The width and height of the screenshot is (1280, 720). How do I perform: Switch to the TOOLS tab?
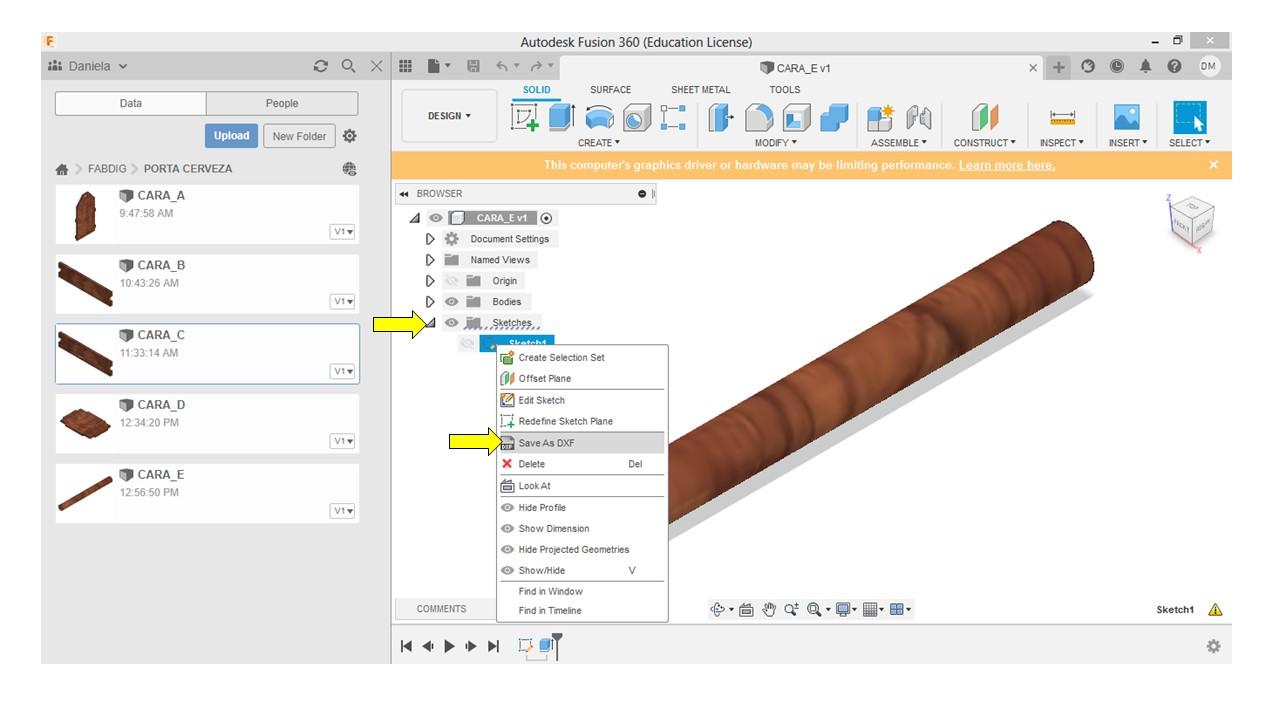[x=785, y=90]
